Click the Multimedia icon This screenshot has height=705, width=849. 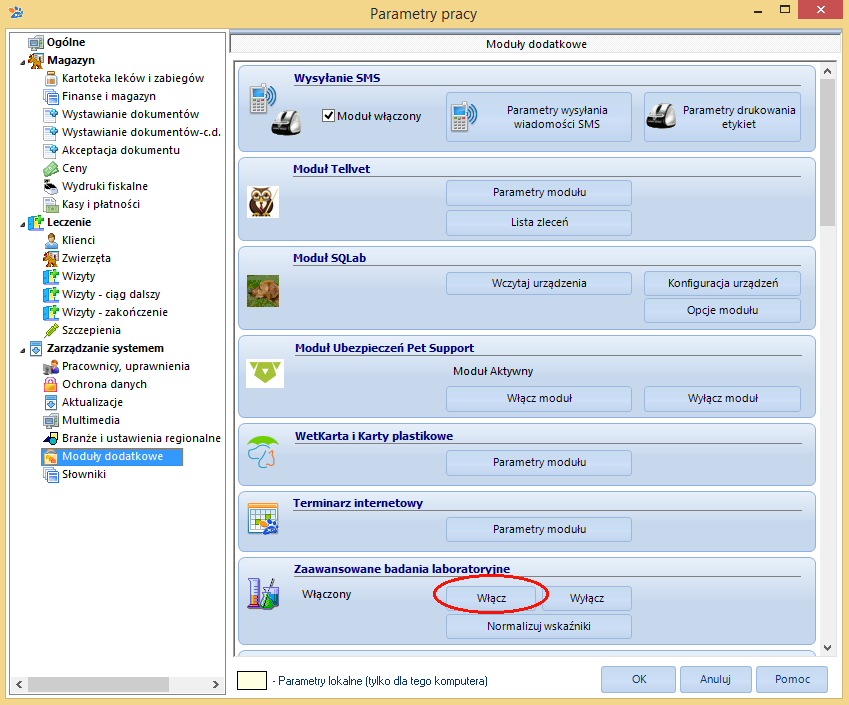tap(51, 421)
